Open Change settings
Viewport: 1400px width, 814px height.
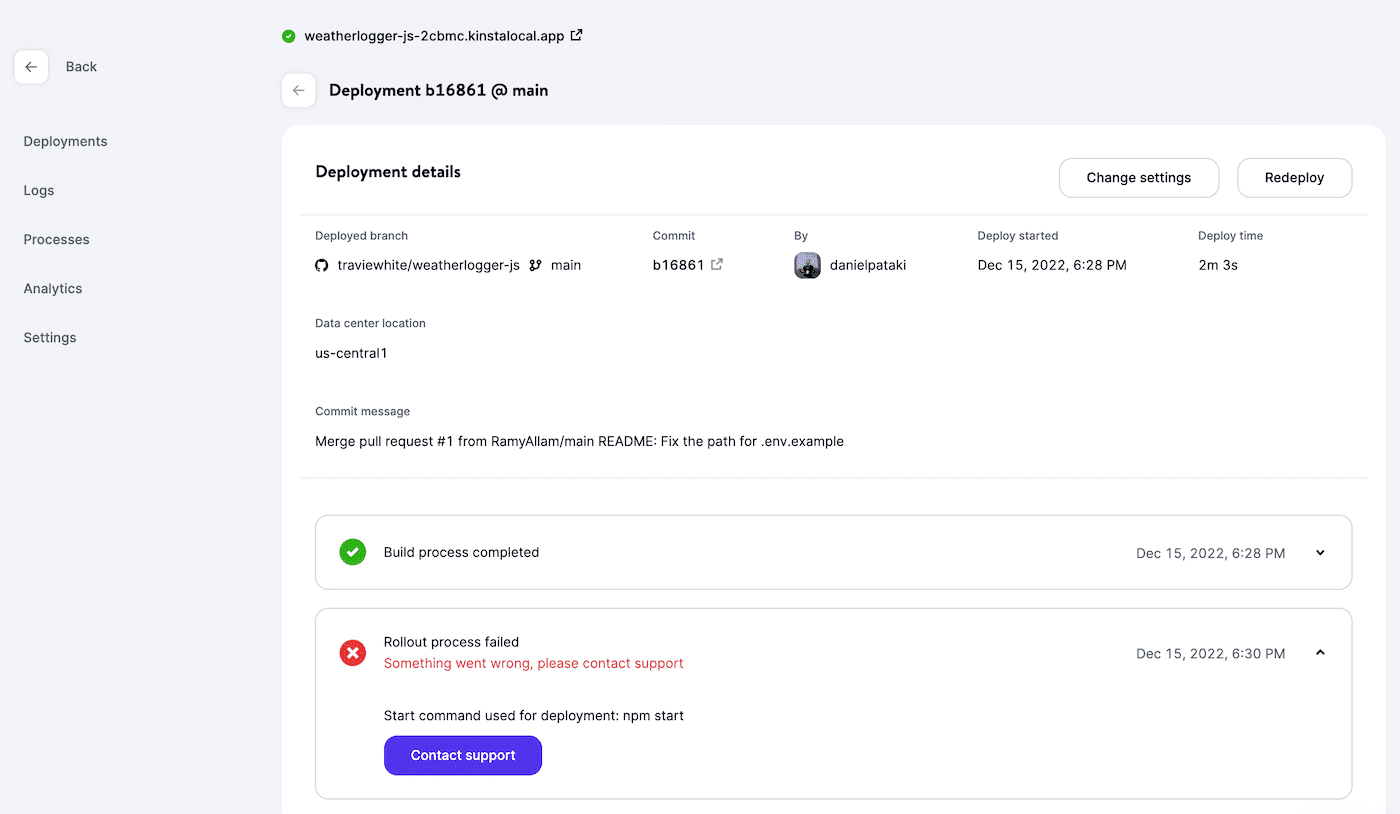(1138, 177)
